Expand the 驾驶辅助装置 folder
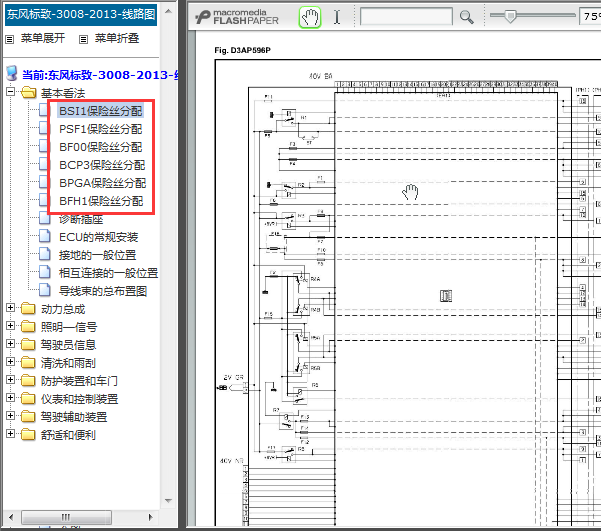The height and width of the screenshot is (531, 601). click(10, 416)
